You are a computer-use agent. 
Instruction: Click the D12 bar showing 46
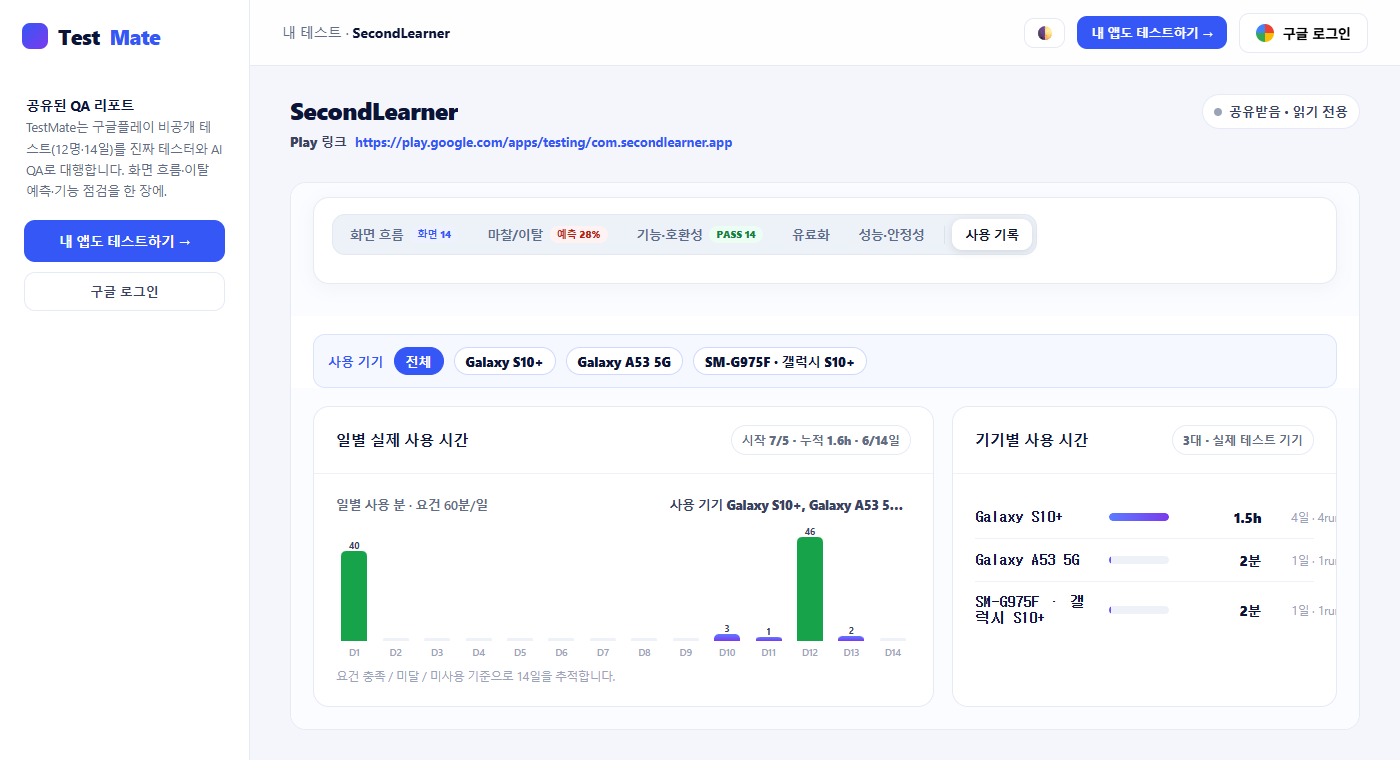pos(810,589)
